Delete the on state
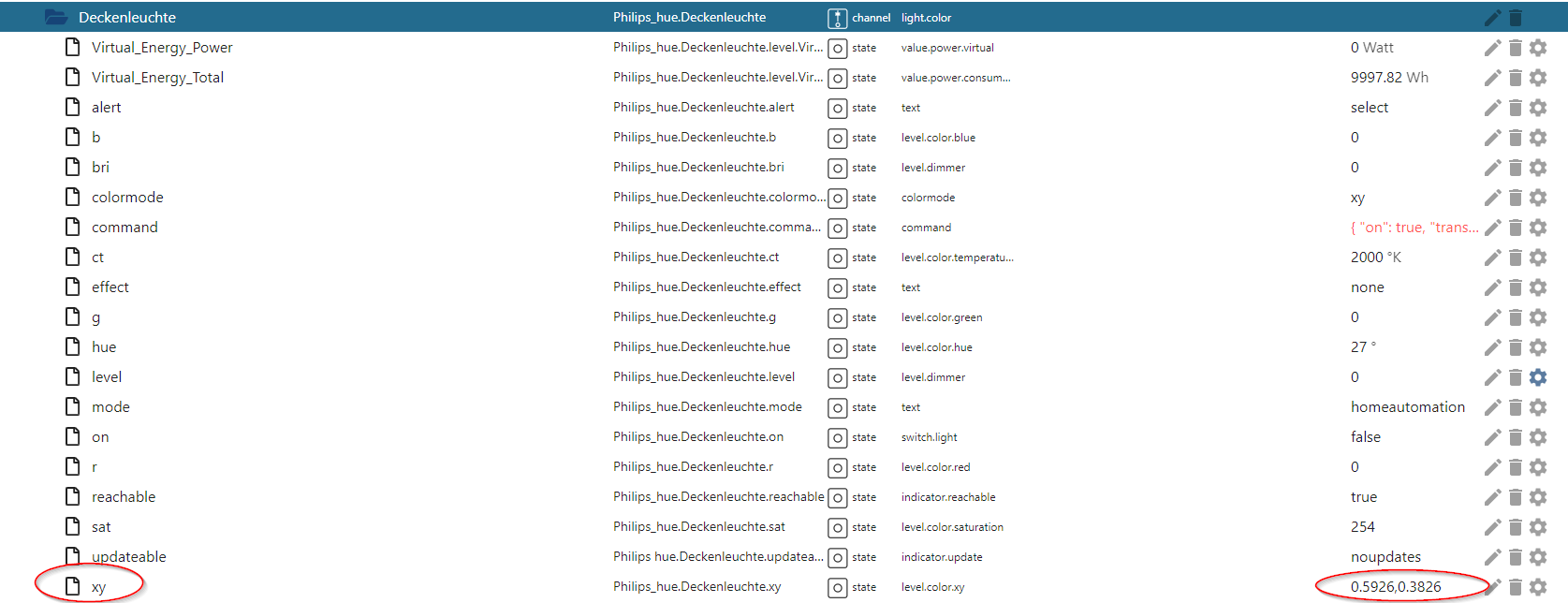 [1516, 437]
